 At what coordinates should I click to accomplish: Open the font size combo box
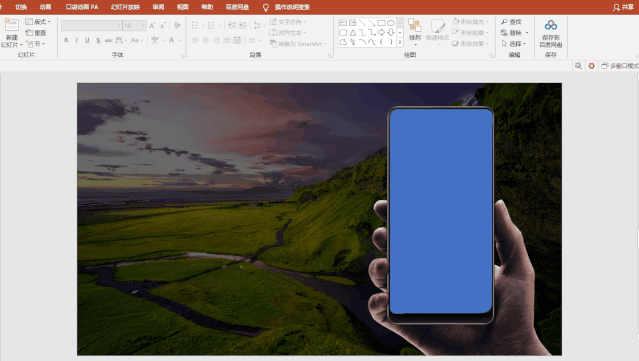tap(134, 26)
